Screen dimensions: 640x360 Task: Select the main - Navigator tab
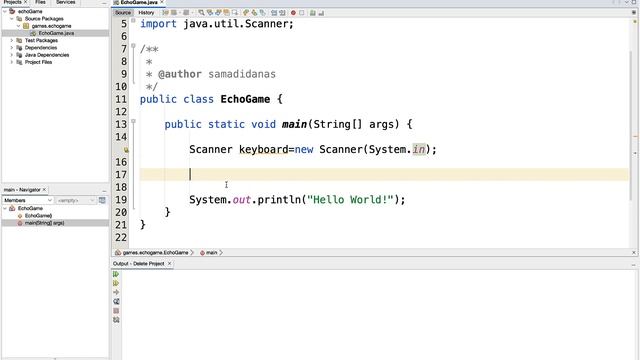(x=22, y=190)
